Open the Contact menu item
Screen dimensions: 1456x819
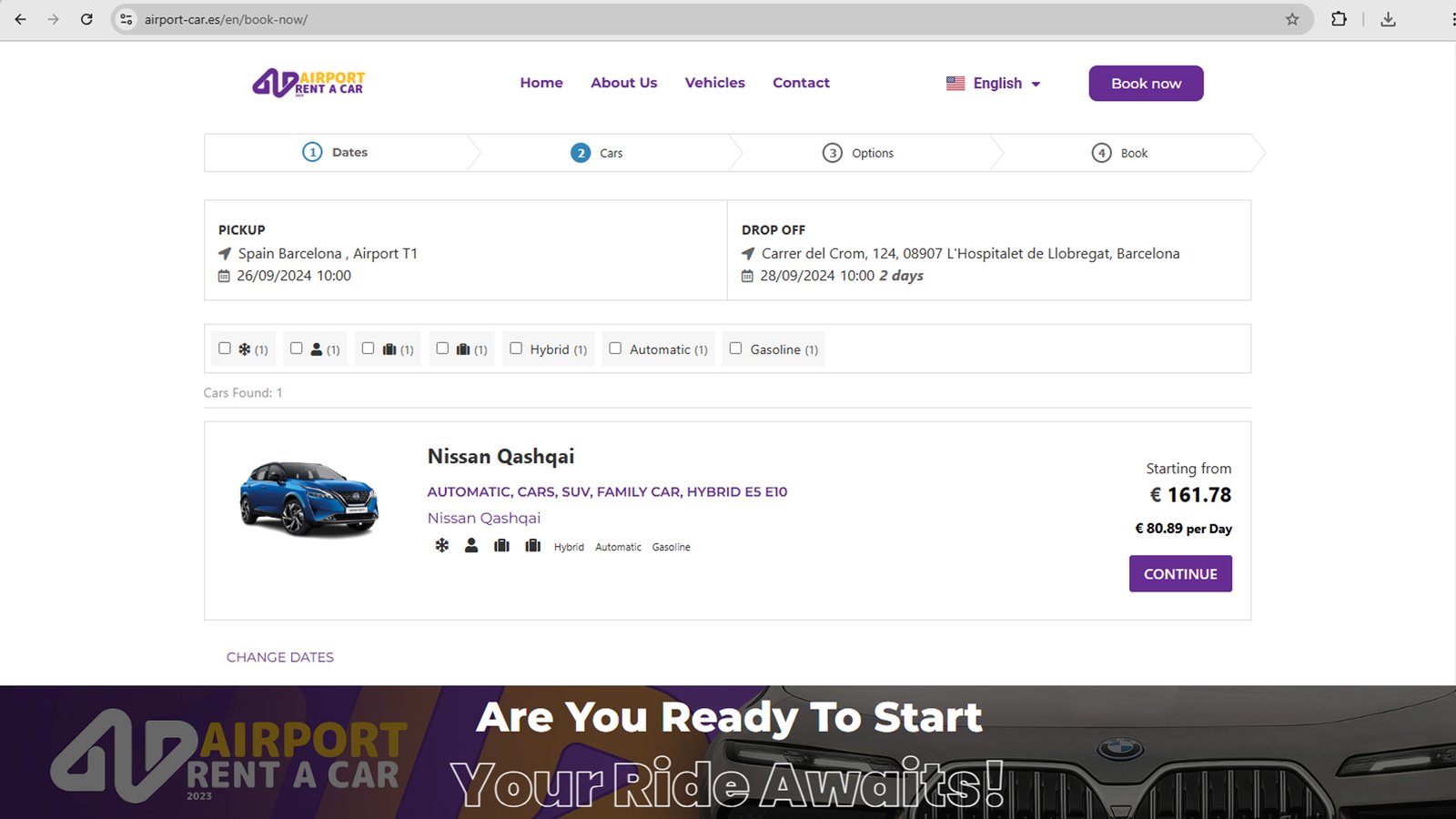[x=802, y=83]
